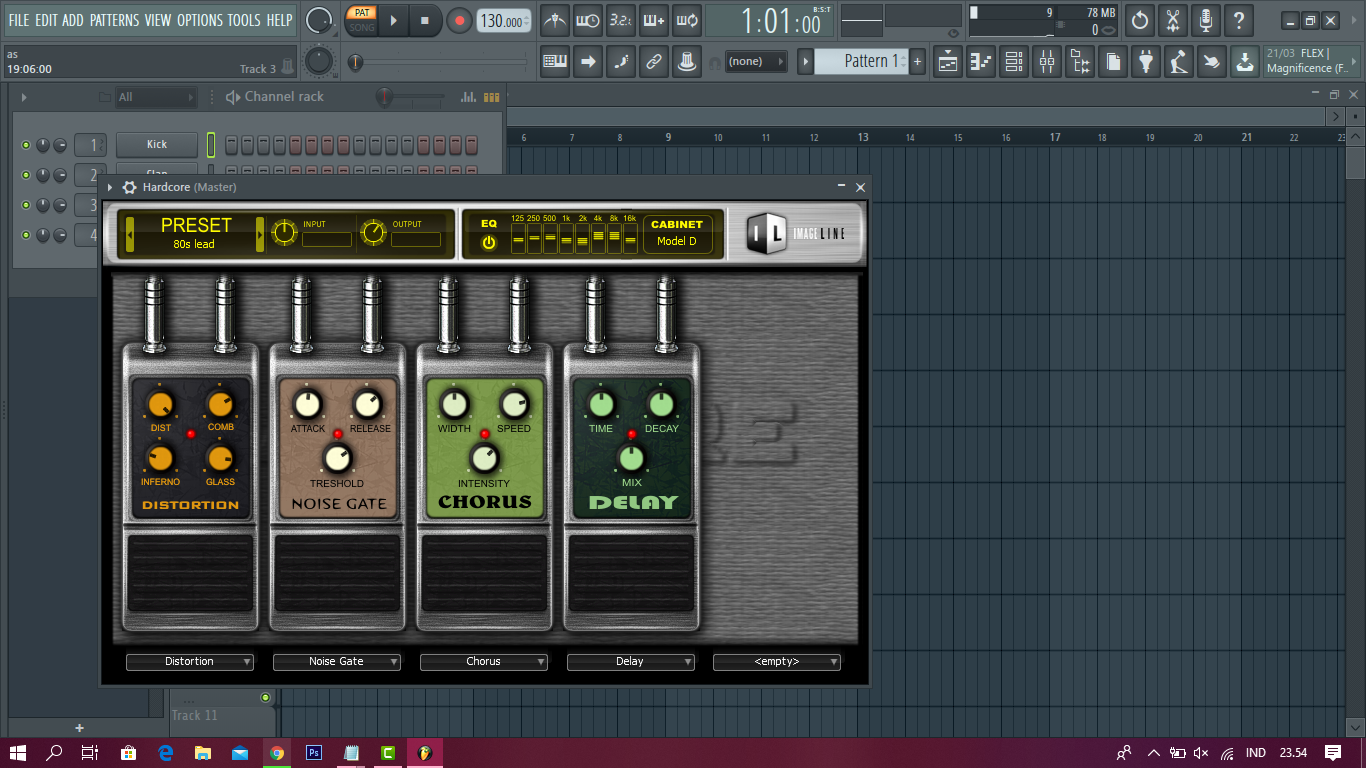
Task: Open Google Chrome from the taskbar
Action: (276, 753)
